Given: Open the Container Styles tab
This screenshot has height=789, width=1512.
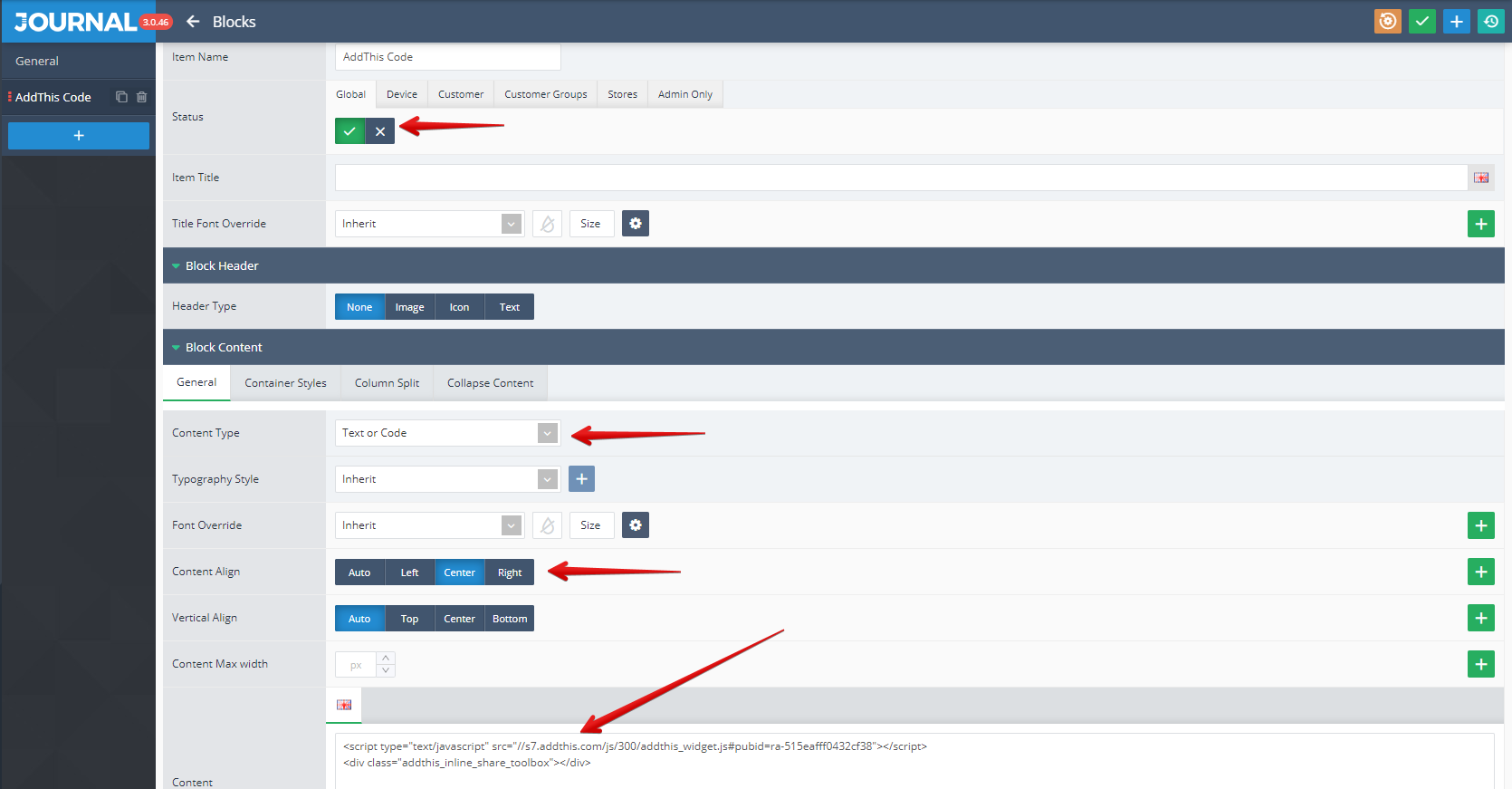Looking at the screenshot, I should (285, 383).
